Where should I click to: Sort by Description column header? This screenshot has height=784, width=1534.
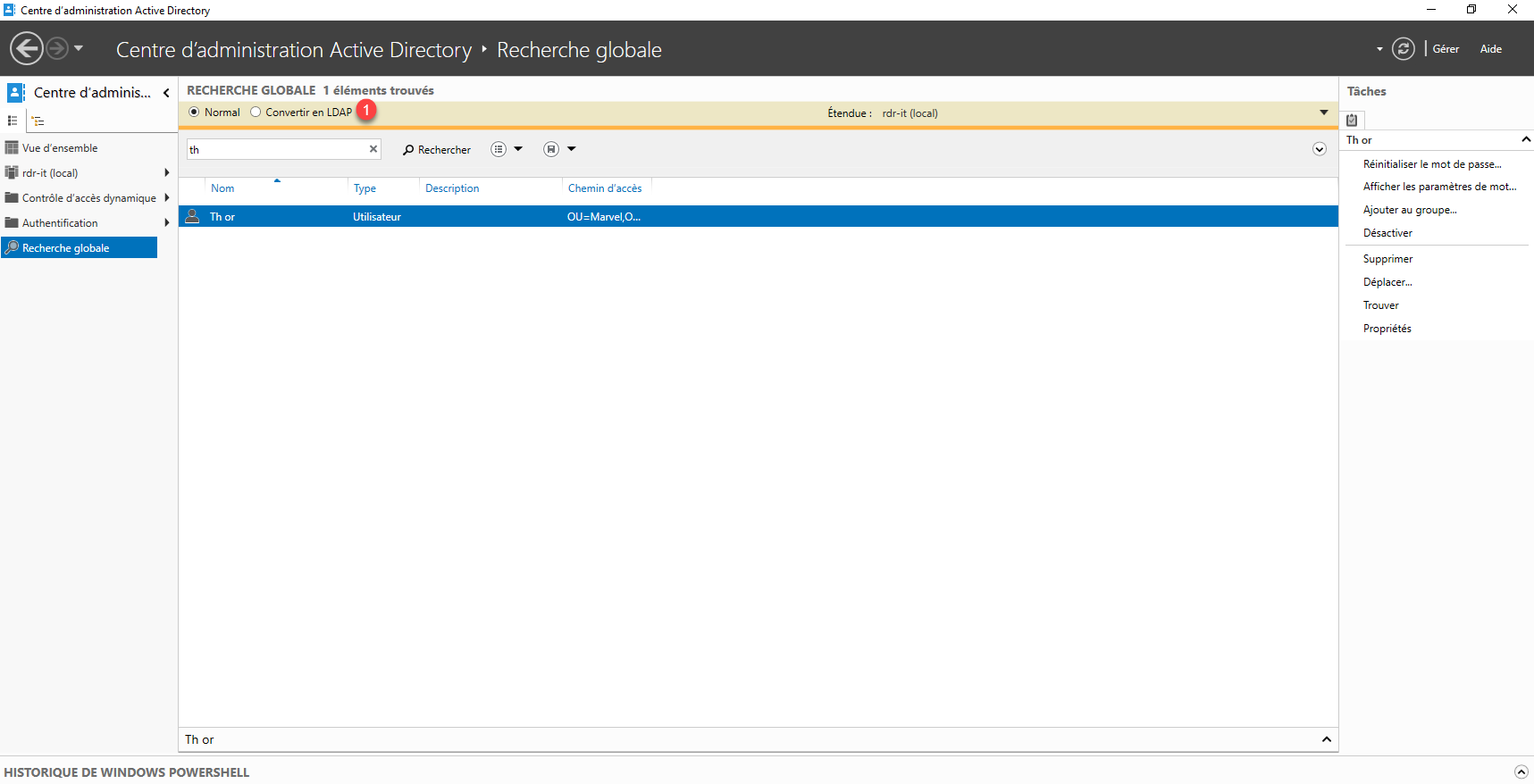tap(452, 188)
